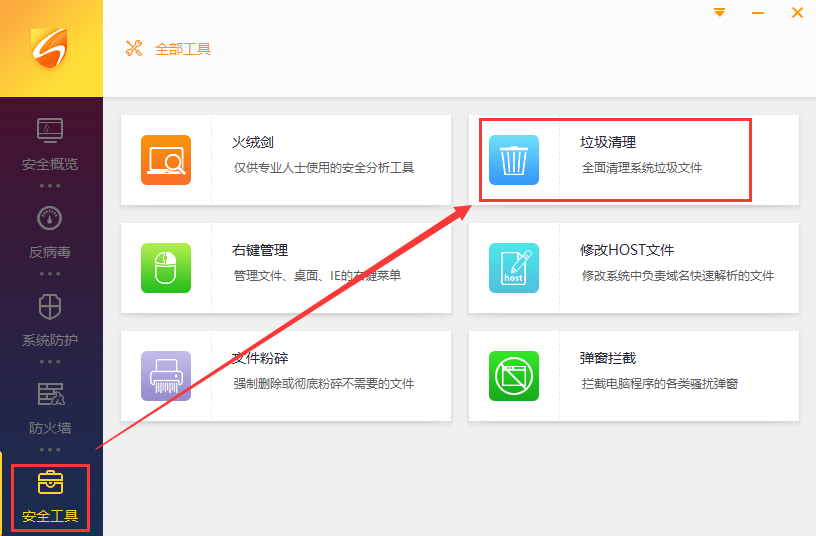Close the Huorong window

(x=797, y=12)
